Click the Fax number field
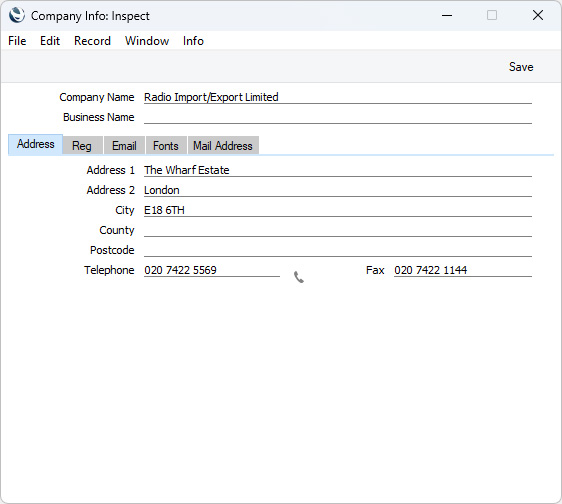The height and width of the screenshot is (504, 562). [463, 270]
